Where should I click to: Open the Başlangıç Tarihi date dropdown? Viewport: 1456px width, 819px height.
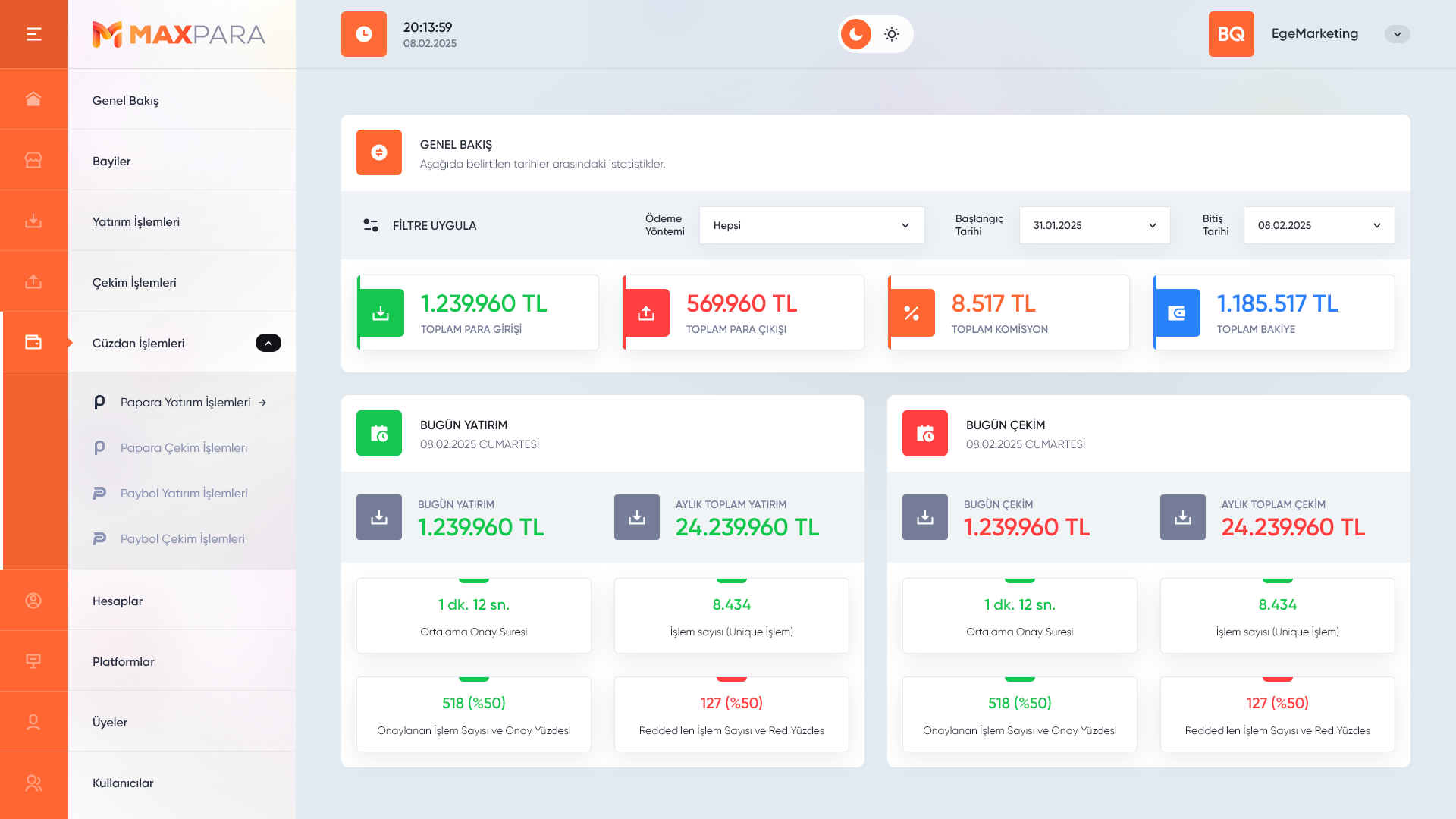coord(1094,225)
